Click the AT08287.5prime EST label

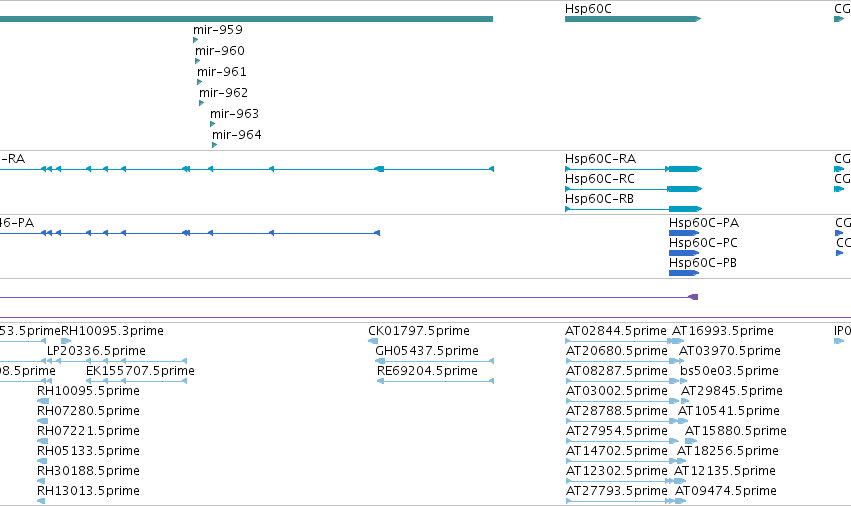[x=617, y=371]
